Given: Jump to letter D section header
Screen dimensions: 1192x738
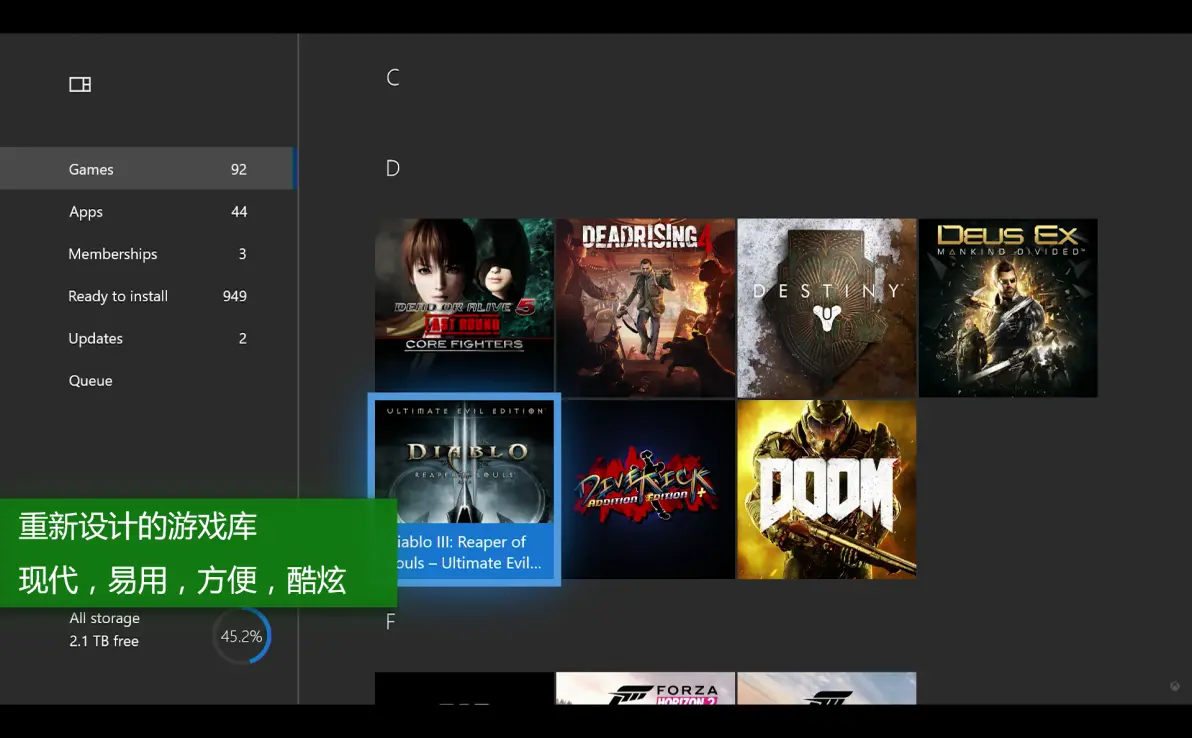Looking at the screenshot, I should pos(392,168).
